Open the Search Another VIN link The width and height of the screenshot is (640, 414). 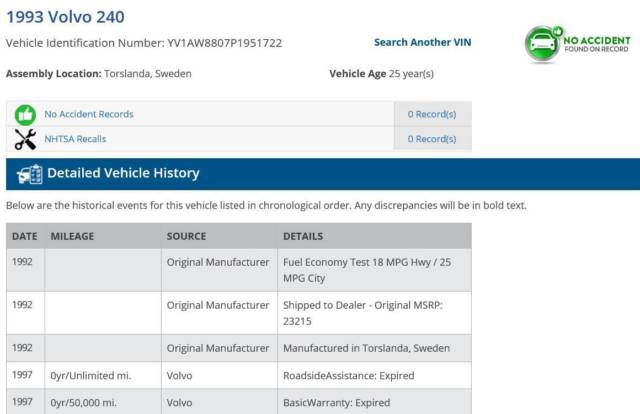(x=422, y=42)
